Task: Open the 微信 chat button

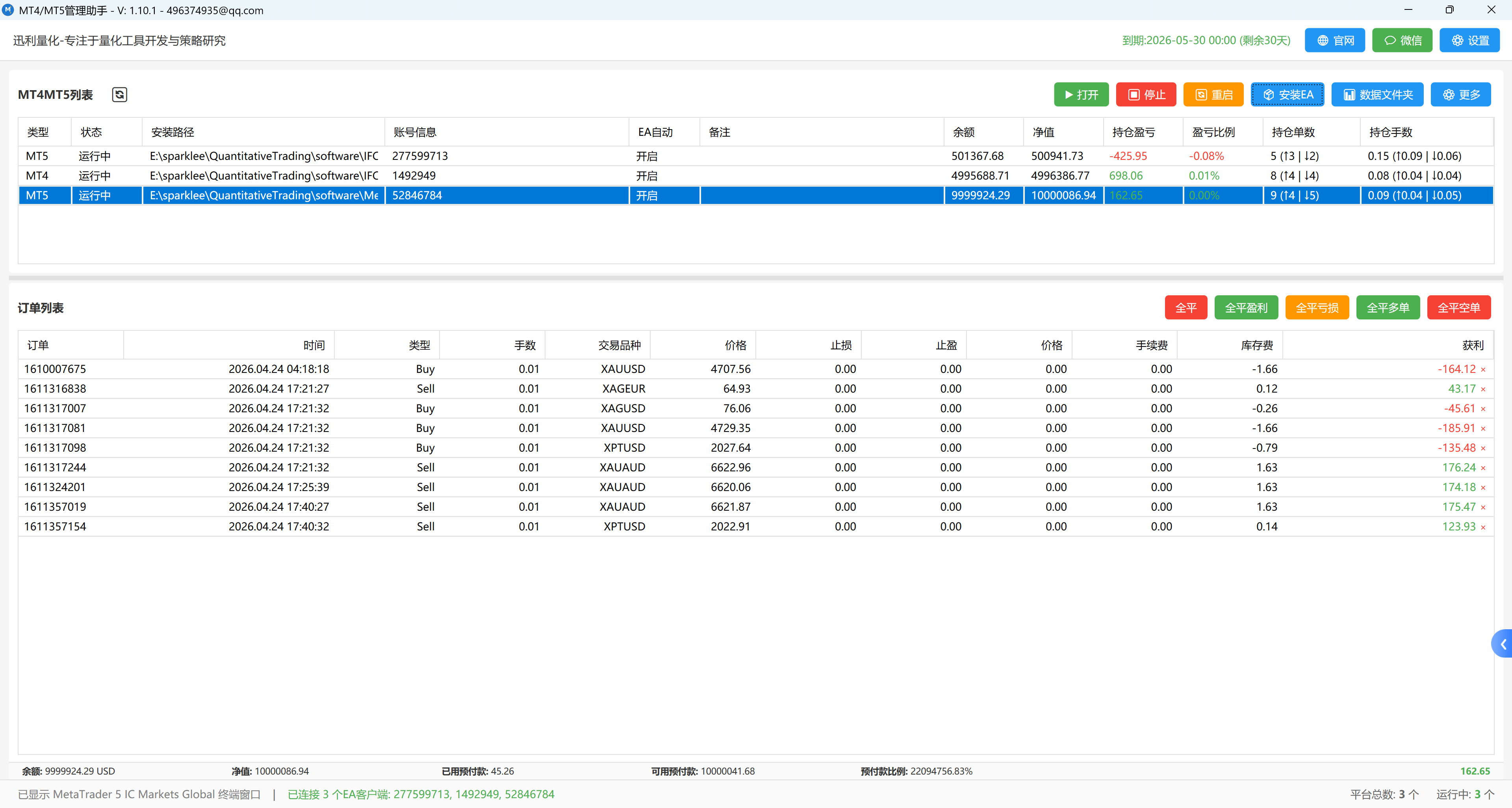Action: click(1402, 41)
